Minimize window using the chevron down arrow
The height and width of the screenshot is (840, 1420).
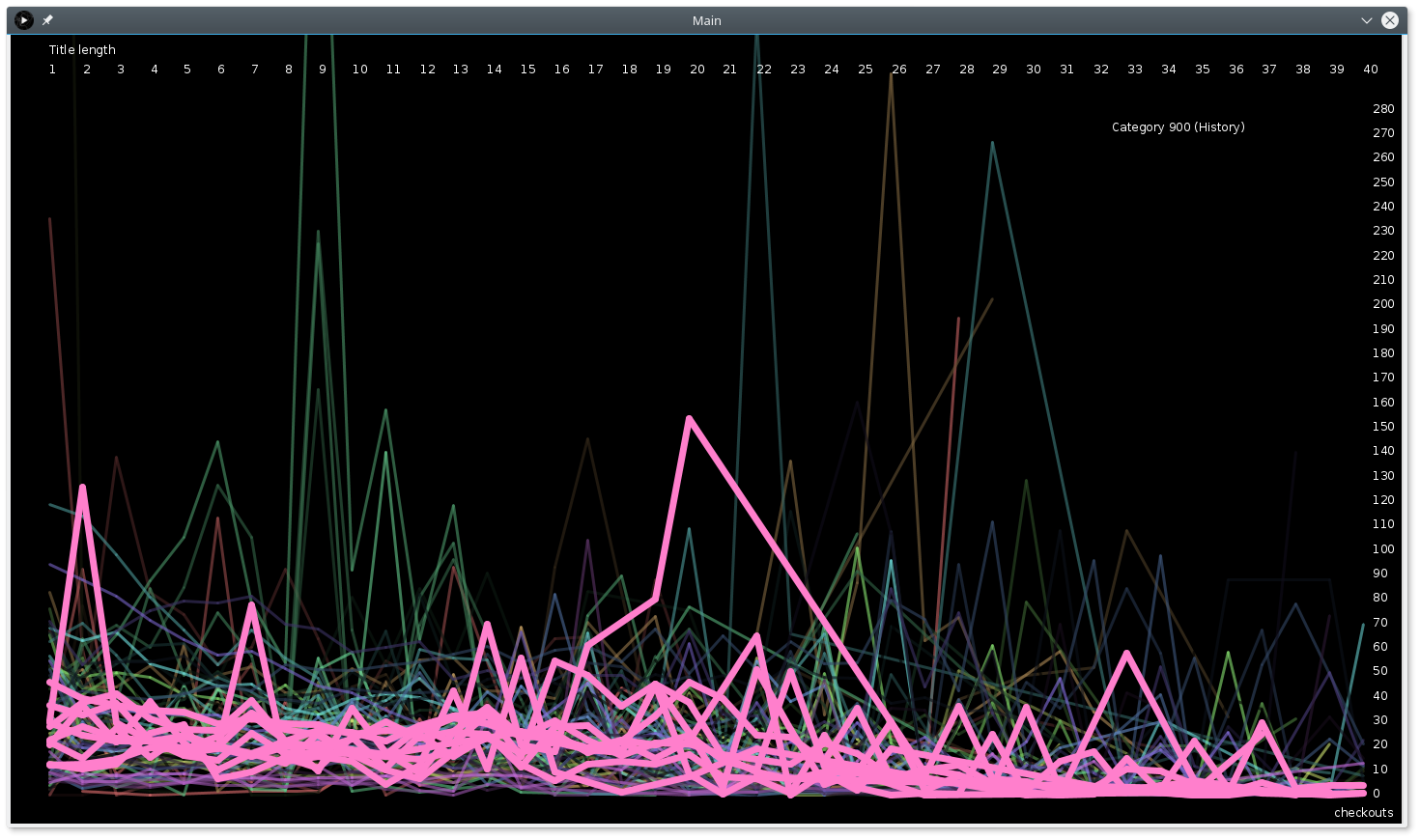(x=1366, y=20)
